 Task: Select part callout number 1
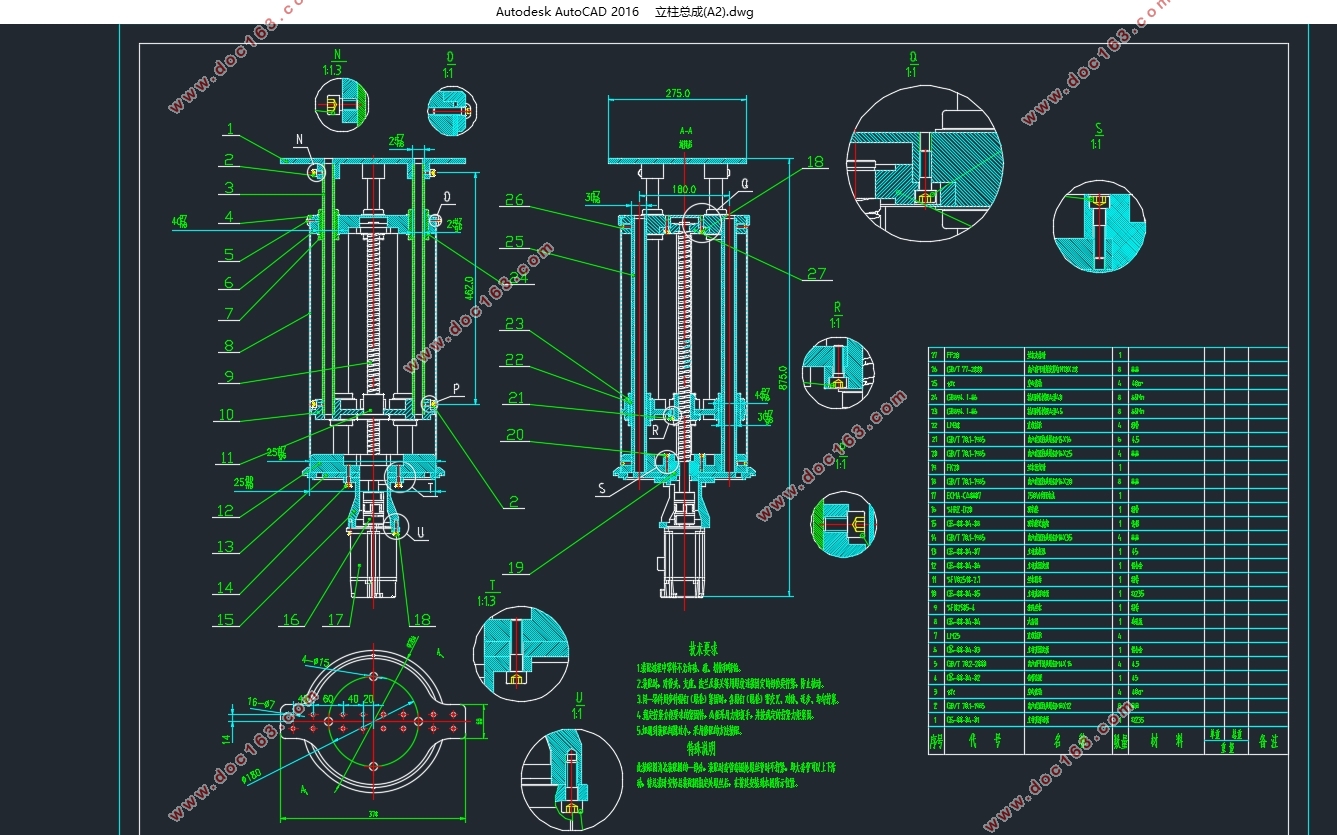pyautogui.click(x=230, y=129)
